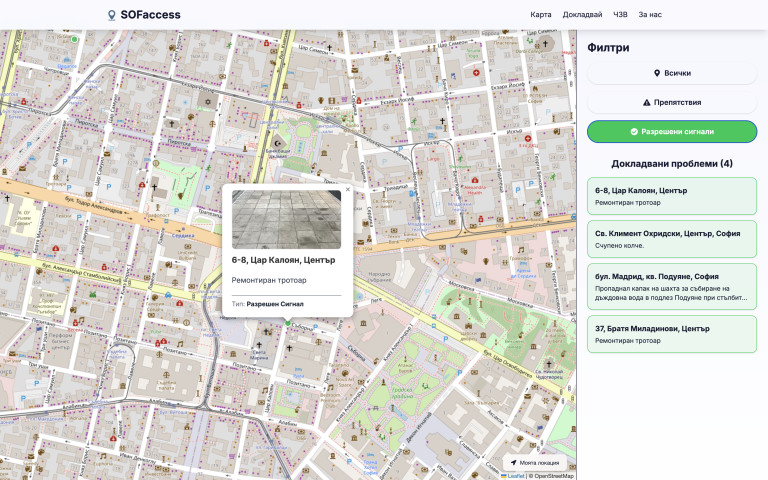Close the map popup with the X
Image resolution: width=768 pixels, height=480 pixels.
click(x=348, y=189)
